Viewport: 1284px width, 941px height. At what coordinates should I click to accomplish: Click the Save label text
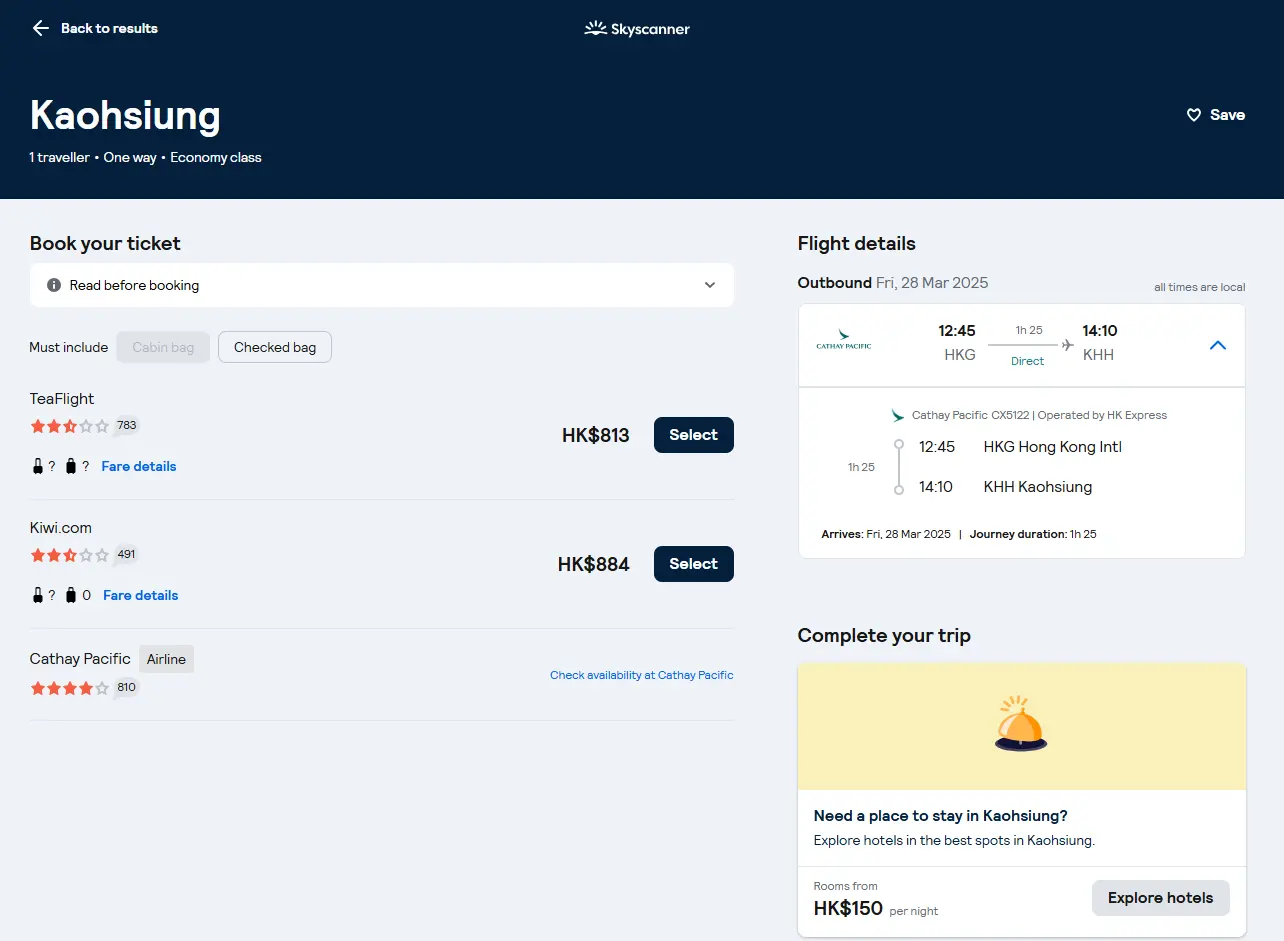1227,115
